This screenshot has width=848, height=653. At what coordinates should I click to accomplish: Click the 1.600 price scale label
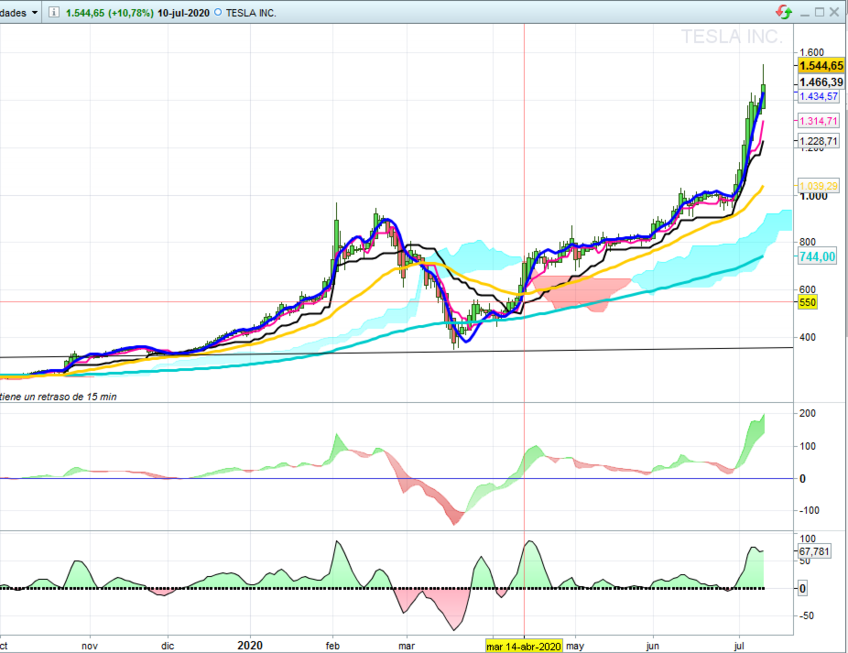click(x=812, y=52)
